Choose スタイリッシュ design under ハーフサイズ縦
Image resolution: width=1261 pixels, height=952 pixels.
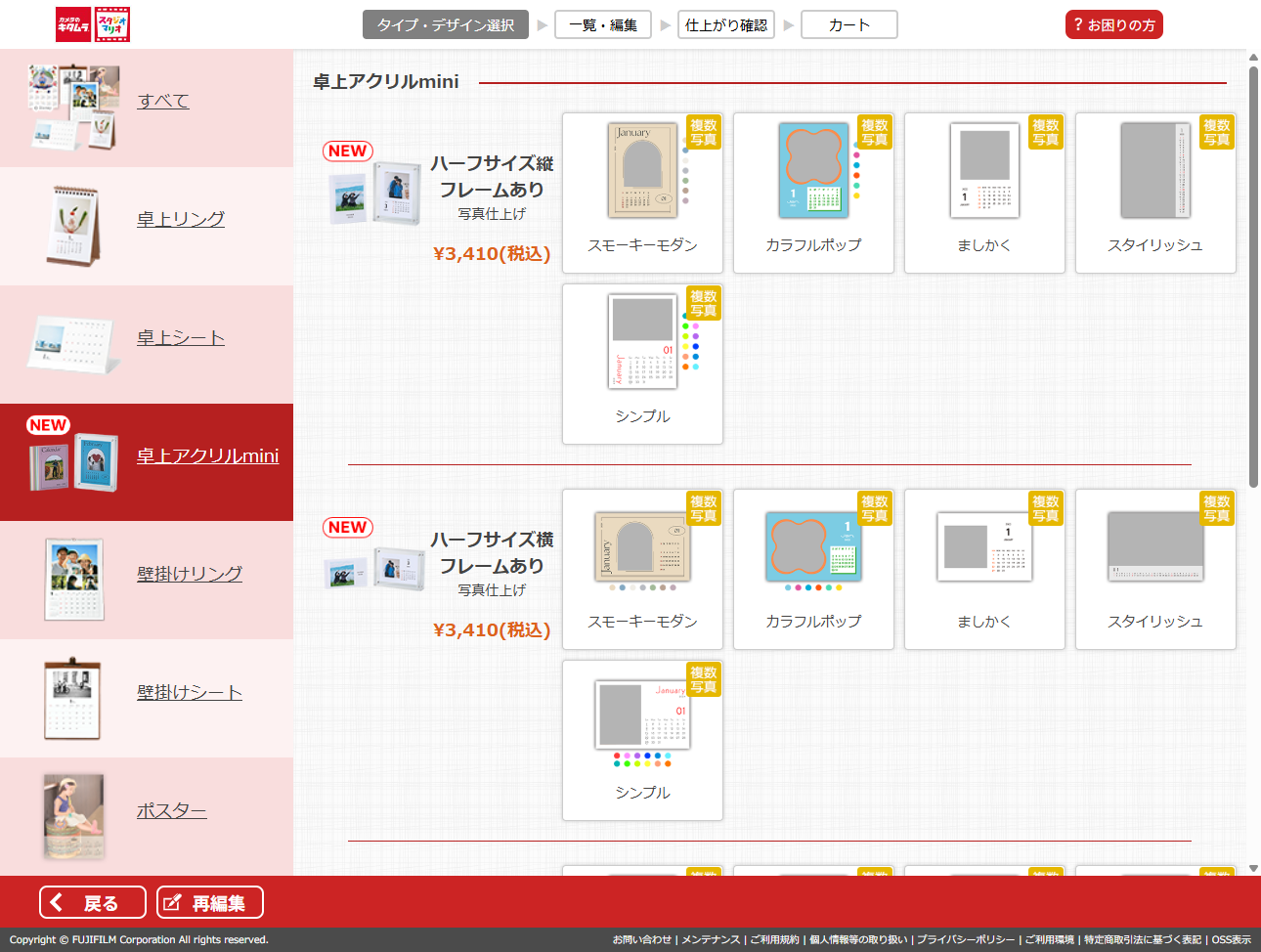click(1155, 193)
